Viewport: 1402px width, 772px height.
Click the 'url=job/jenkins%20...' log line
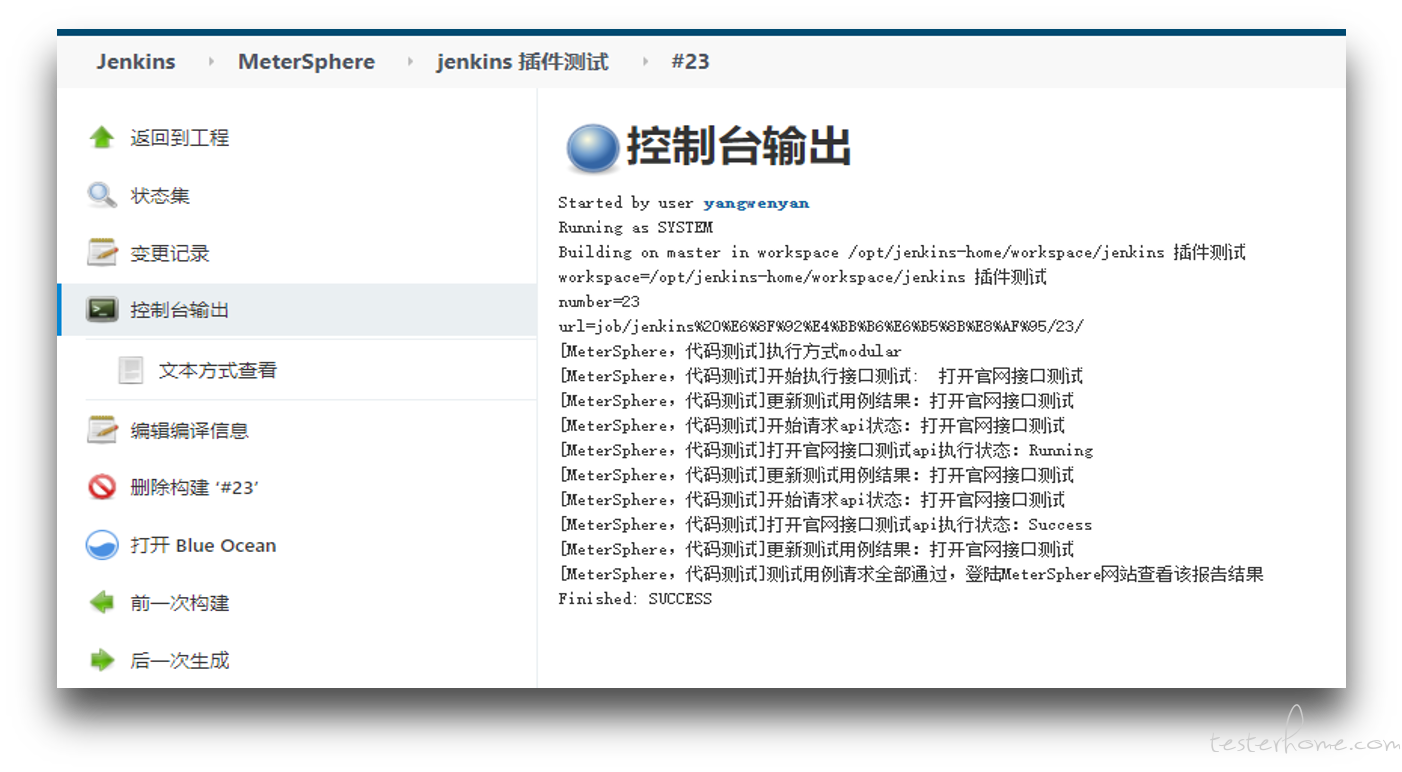821,327
